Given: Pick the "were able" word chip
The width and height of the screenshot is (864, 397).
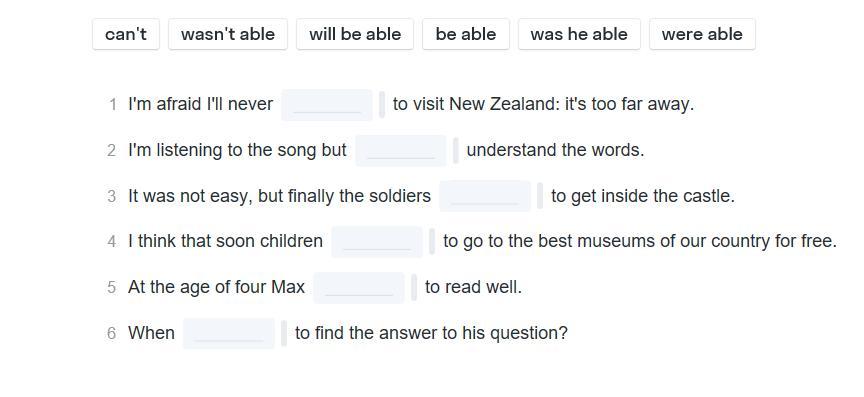Looking at the screenshot, I should point(702,34).
